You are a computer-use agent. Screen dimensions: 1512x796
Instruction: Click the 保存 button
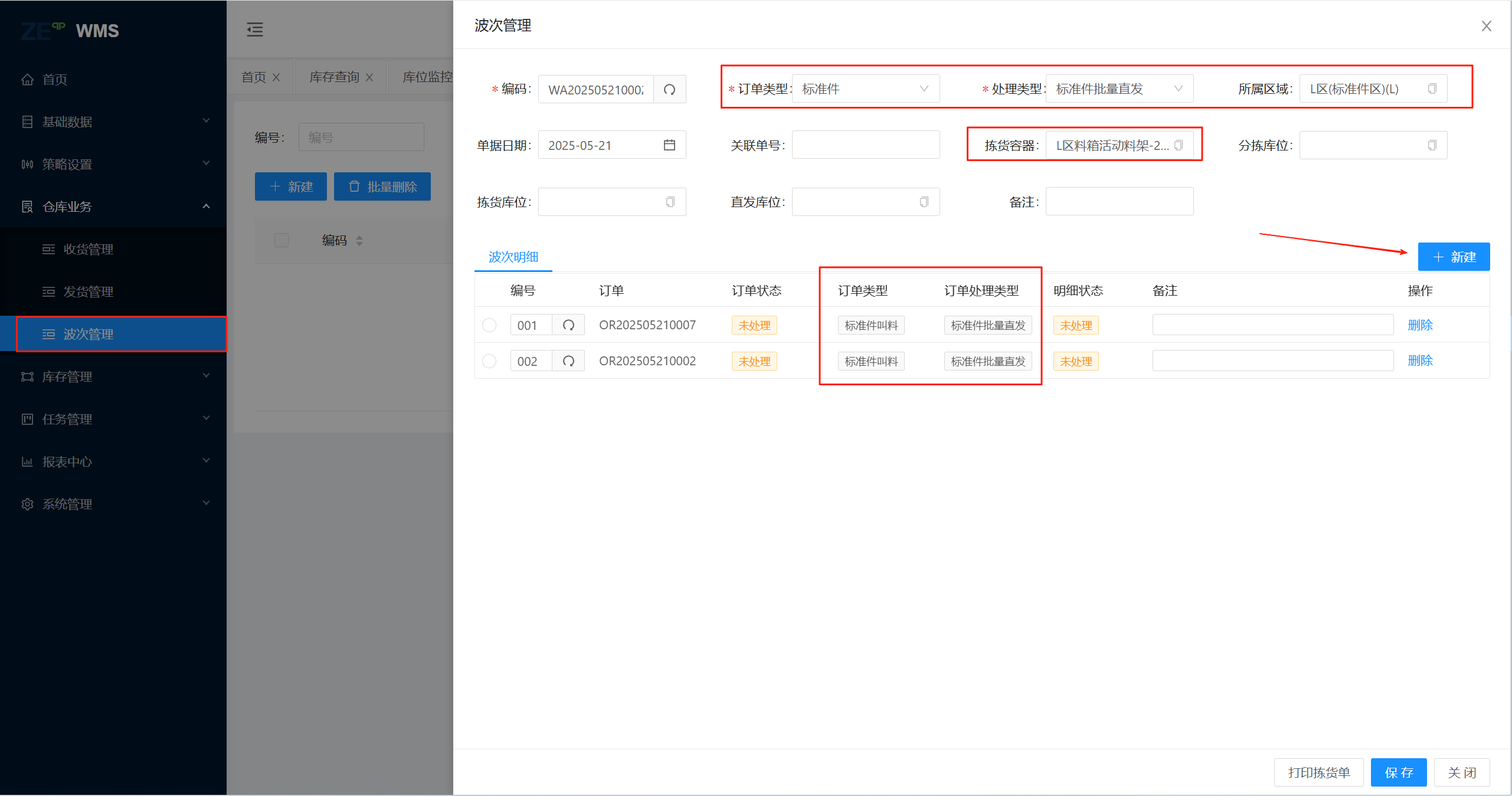coord(1398,772)
